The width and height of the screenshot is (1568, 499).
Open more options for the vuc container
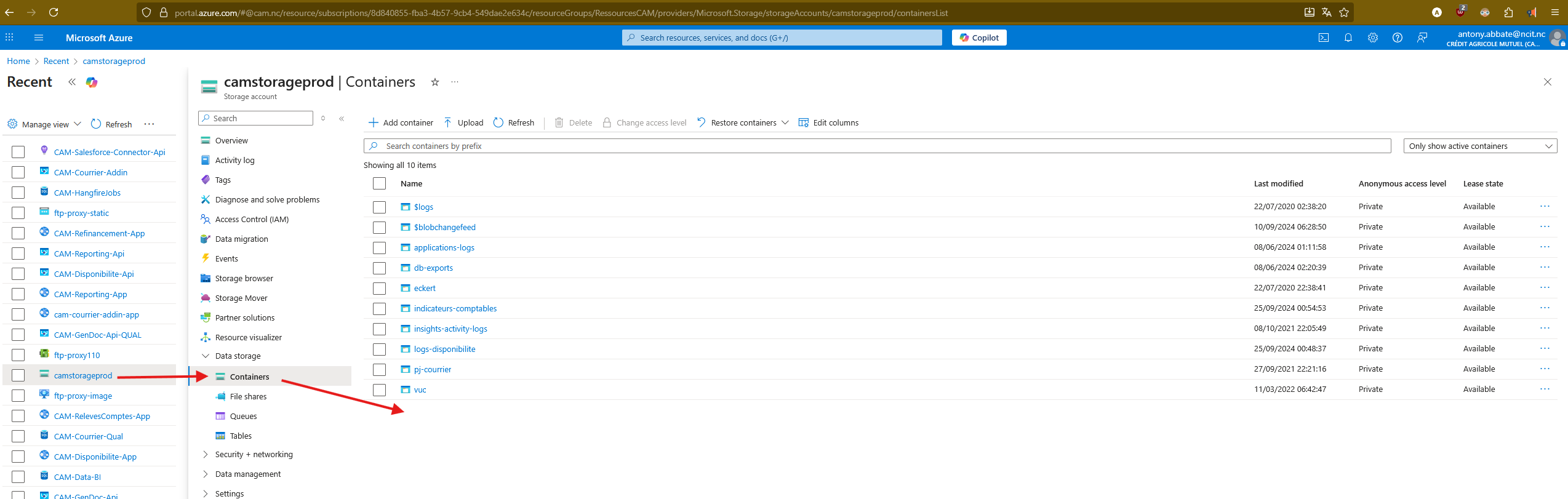[x=1544, y=389]
